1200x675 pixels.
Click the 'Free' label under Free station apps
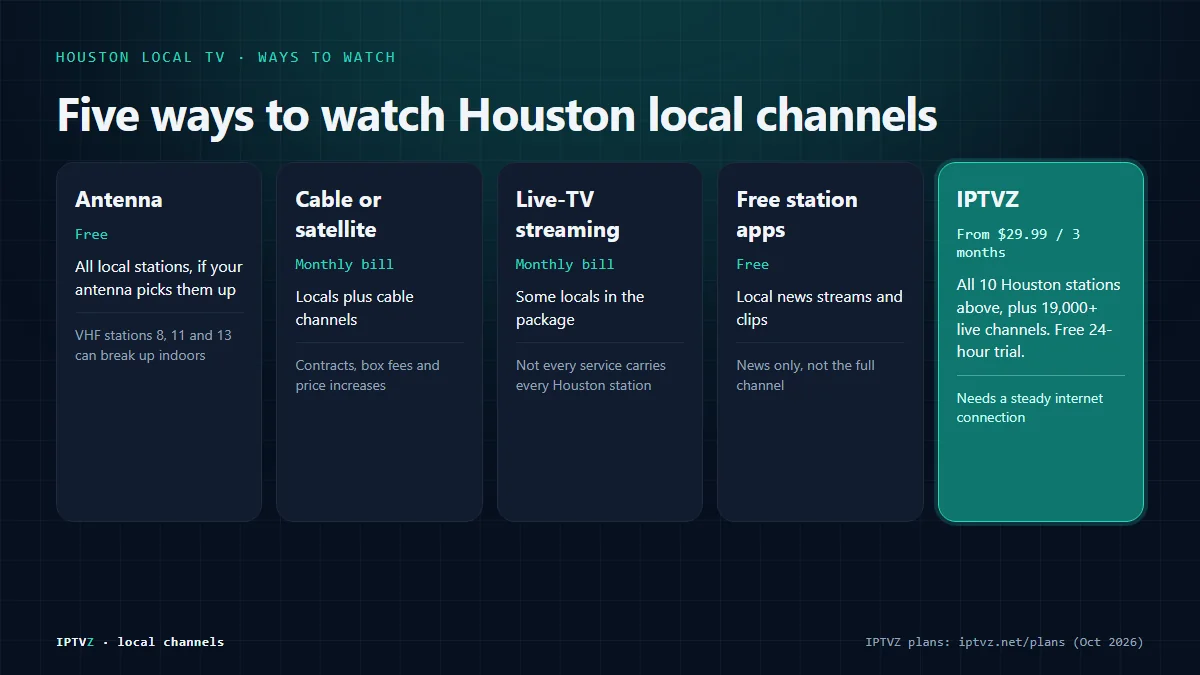(x=753, y=264)
